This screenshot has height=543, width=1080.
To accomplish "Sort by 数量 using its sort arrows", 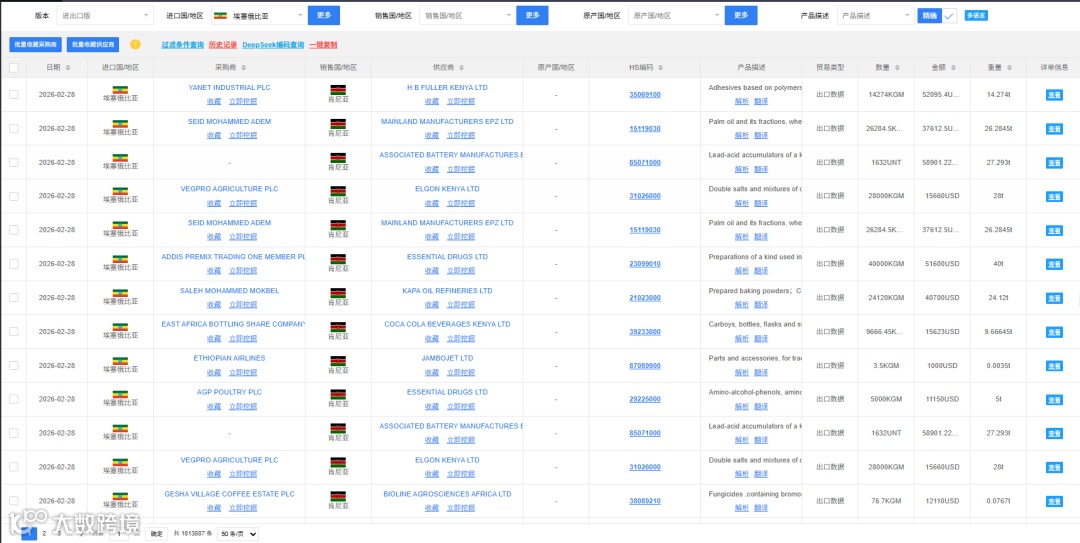I will pos(897,68).
